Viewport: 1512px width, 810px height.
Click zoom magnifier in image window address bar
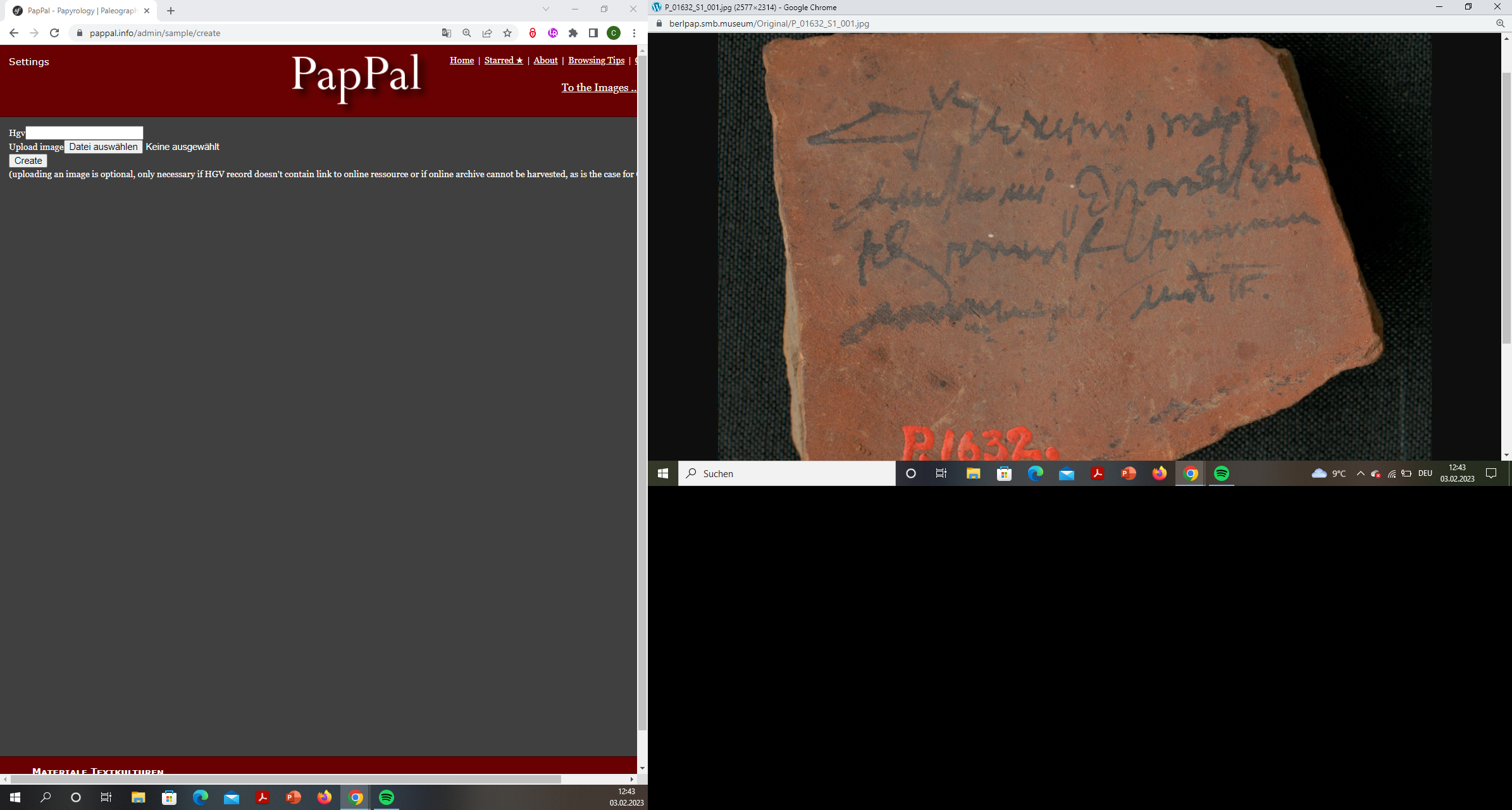click(1500, 23)
